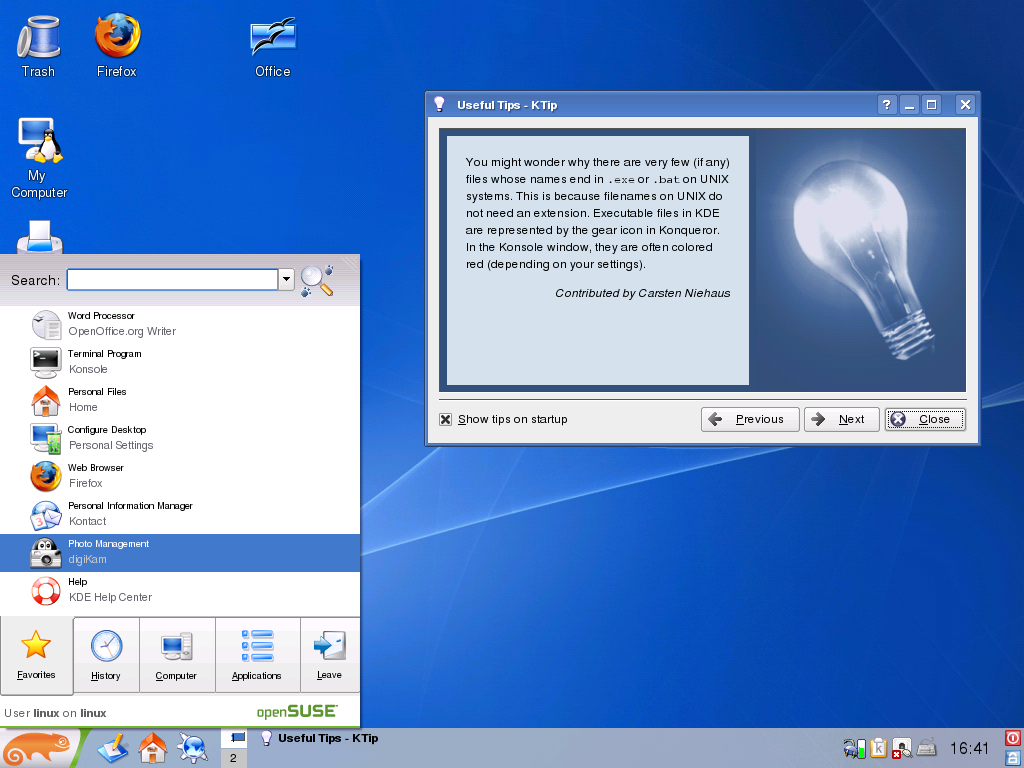The height and width of the screenshot is (768, 1024).
Task: Expand the search history dropdown arrow
Action: tap(287, 280)
